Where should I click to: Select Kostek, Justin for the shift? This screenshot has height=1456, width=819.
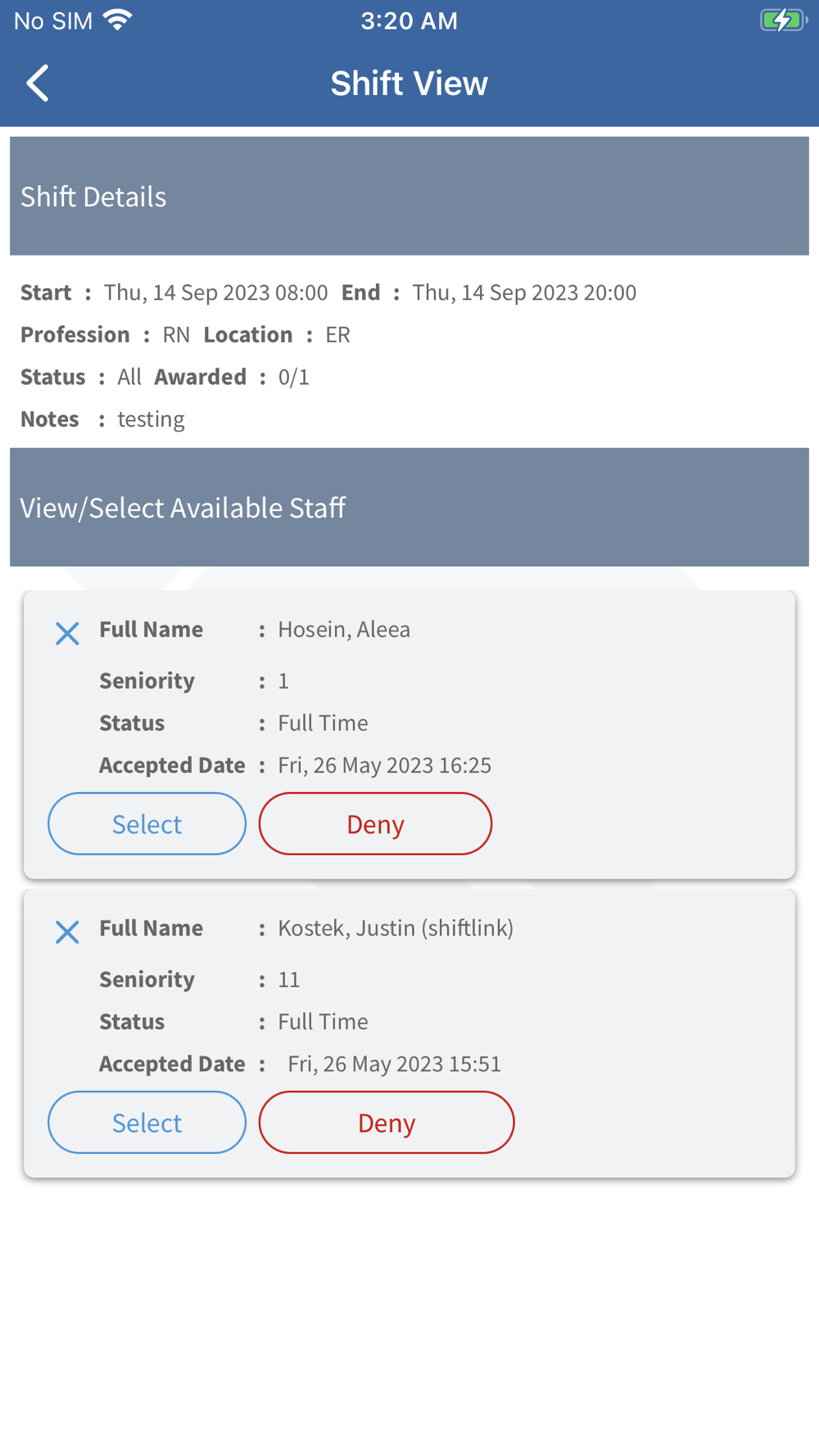(x=147, y=1123)
